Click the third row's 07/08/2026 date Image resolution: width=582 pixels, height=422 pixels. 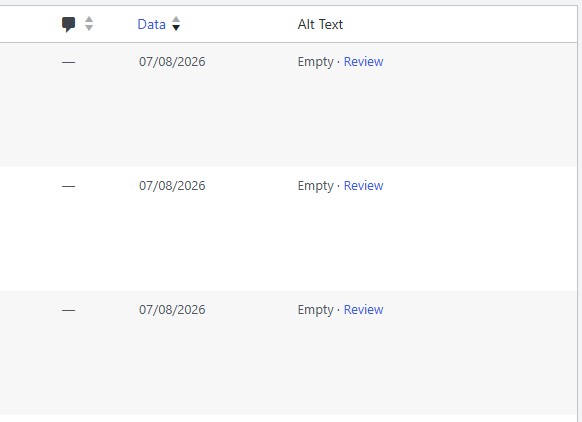click(172, 310)
